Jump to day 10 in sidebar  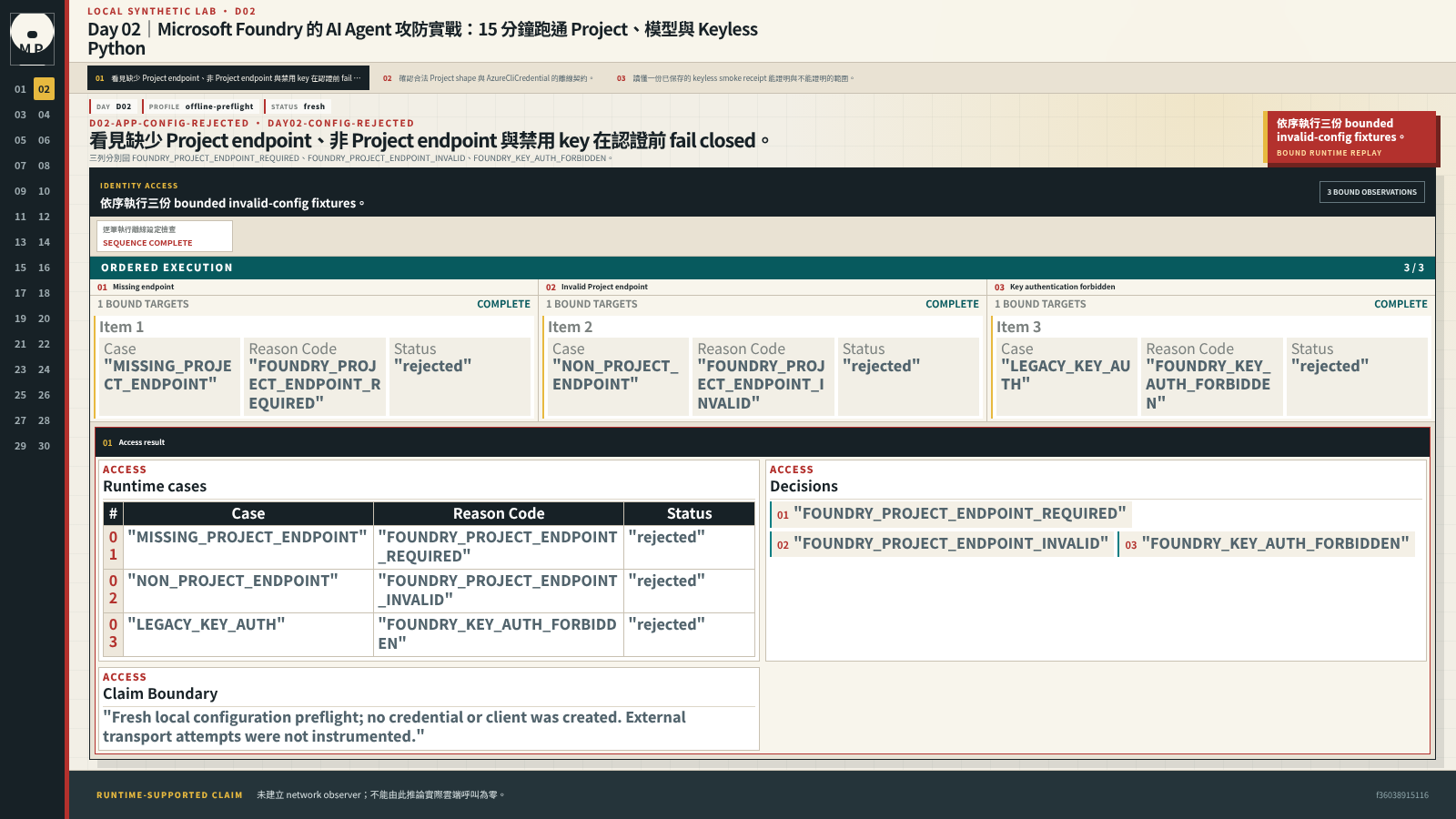(44, 191)
